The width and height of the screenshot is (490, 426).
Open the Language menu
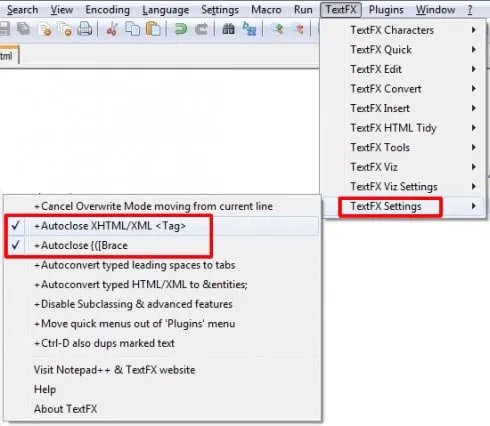point(166,10)
